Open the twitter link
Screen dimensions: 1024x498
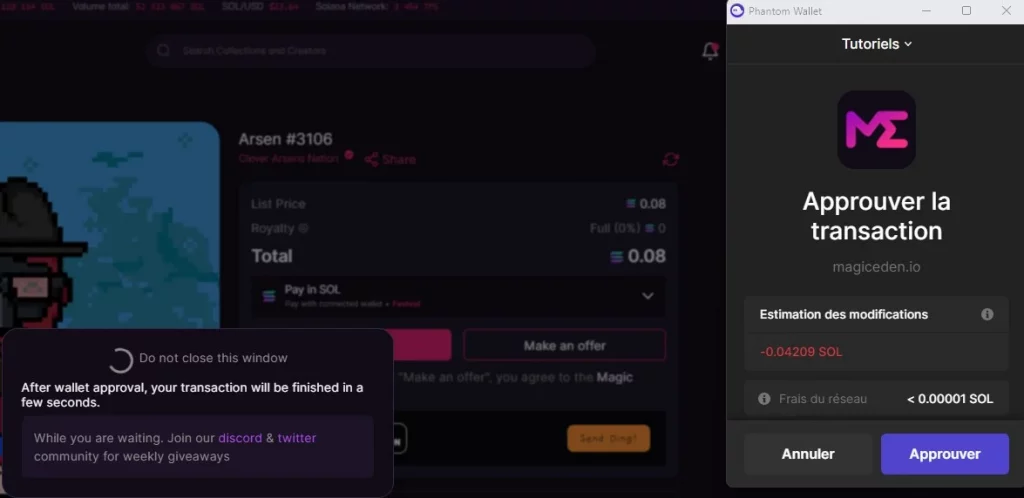pos(296,438)
